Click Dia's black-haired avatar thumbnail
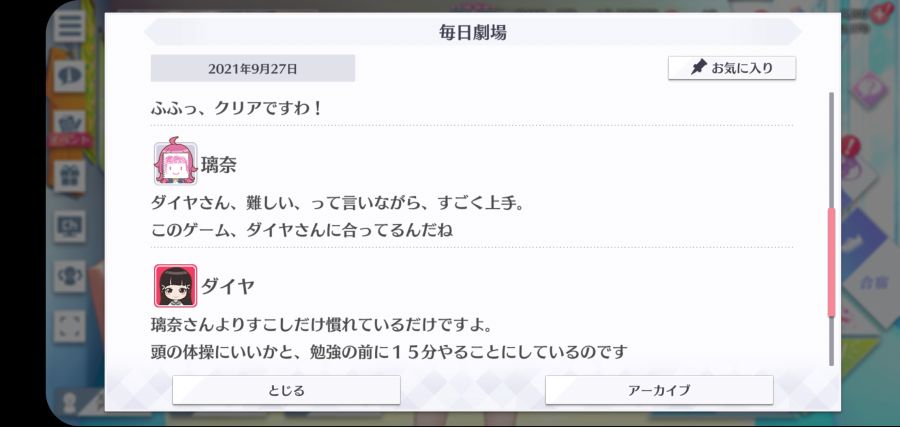Viewport: 900px width, 427px height. 176,285
